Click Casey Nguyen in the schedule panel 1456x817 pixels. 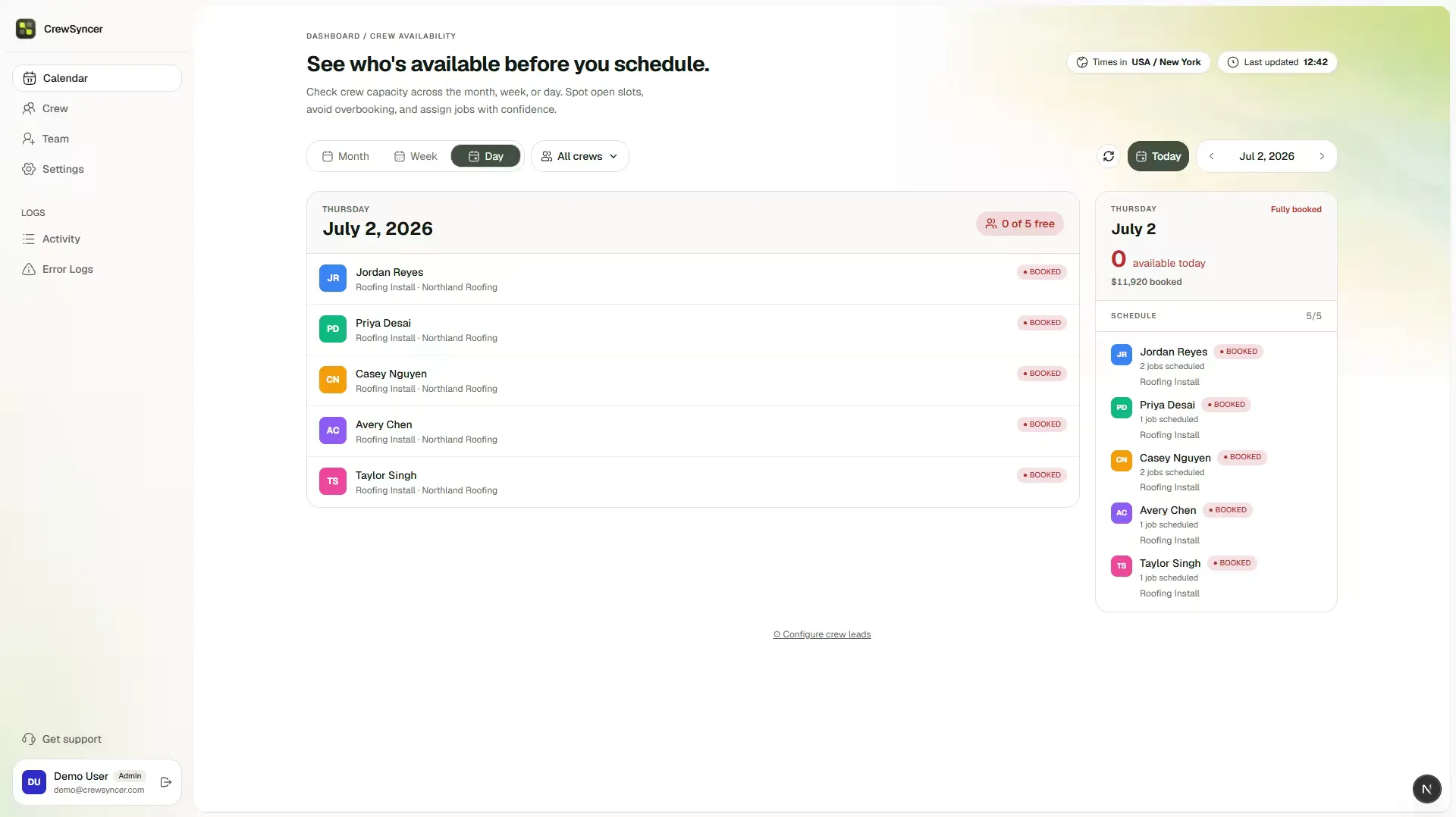(1175, 458)
